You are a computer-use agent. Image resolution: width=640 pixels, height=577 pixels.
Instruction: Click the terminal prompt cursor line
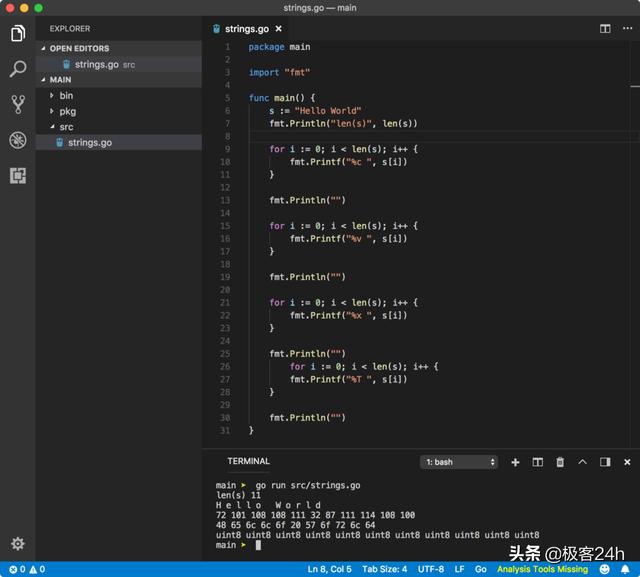point(238,545)
